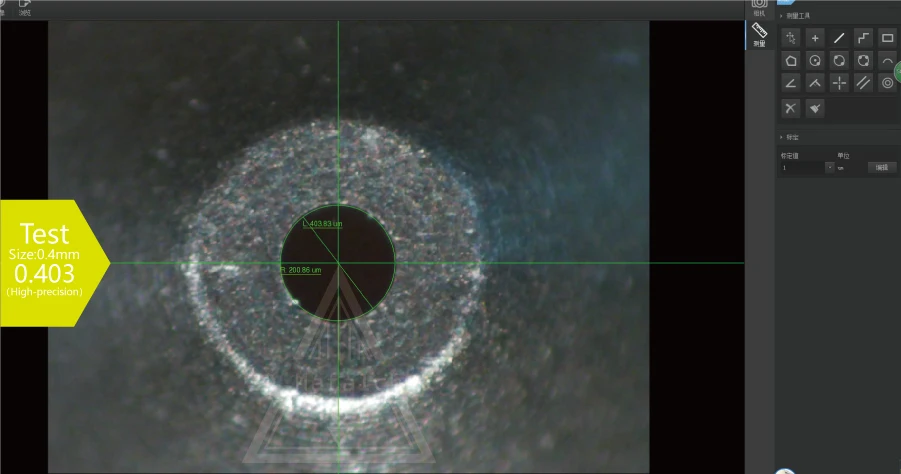
Task: Collapse the 测量工具 section header
Action: coord(795,16)
